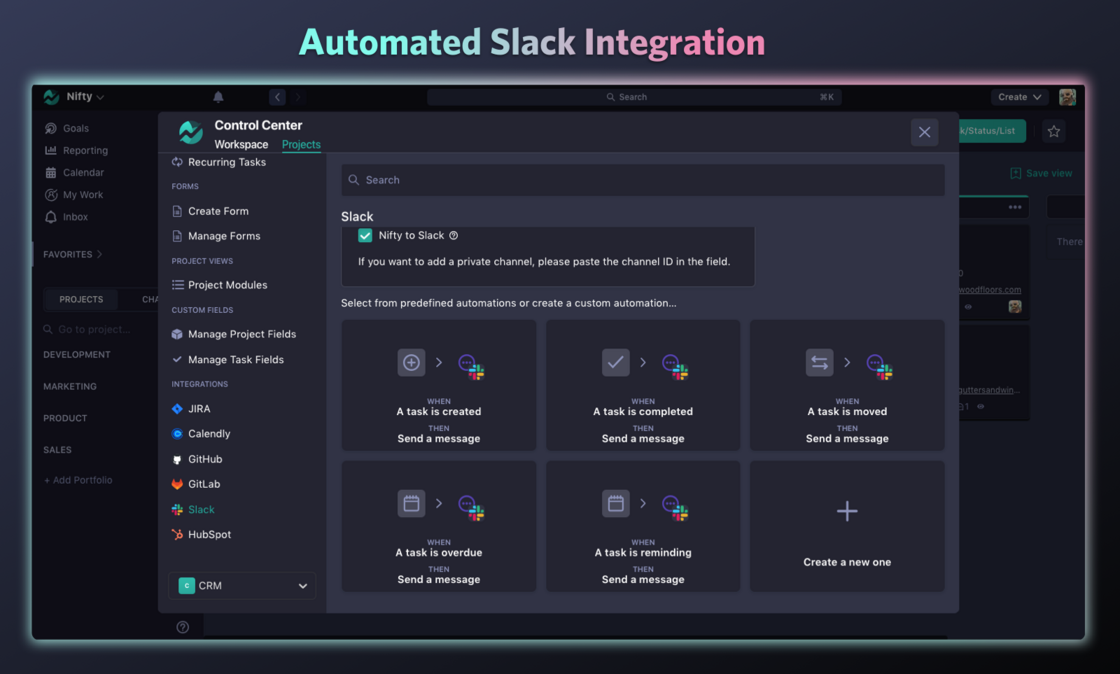Screen dimensions: 1120x674
Task: Click the notification bell icon
Action: click(218, 97)
